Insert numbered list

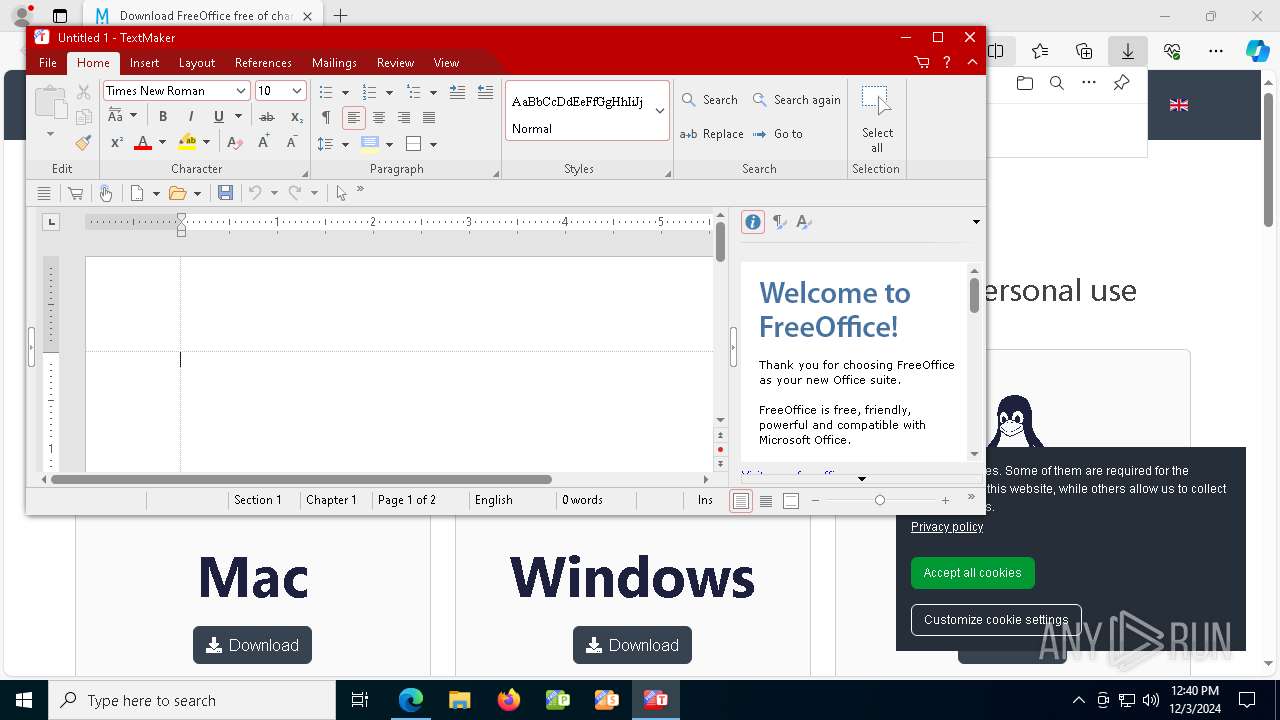pyautogui.click(x=369, y=92)
